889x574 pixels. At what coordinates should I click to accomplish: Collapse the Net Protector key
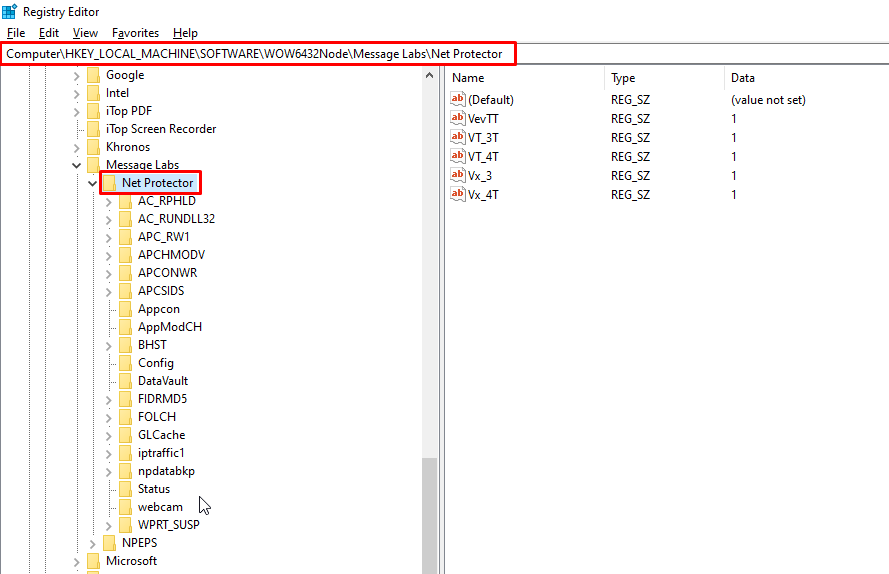93,183
